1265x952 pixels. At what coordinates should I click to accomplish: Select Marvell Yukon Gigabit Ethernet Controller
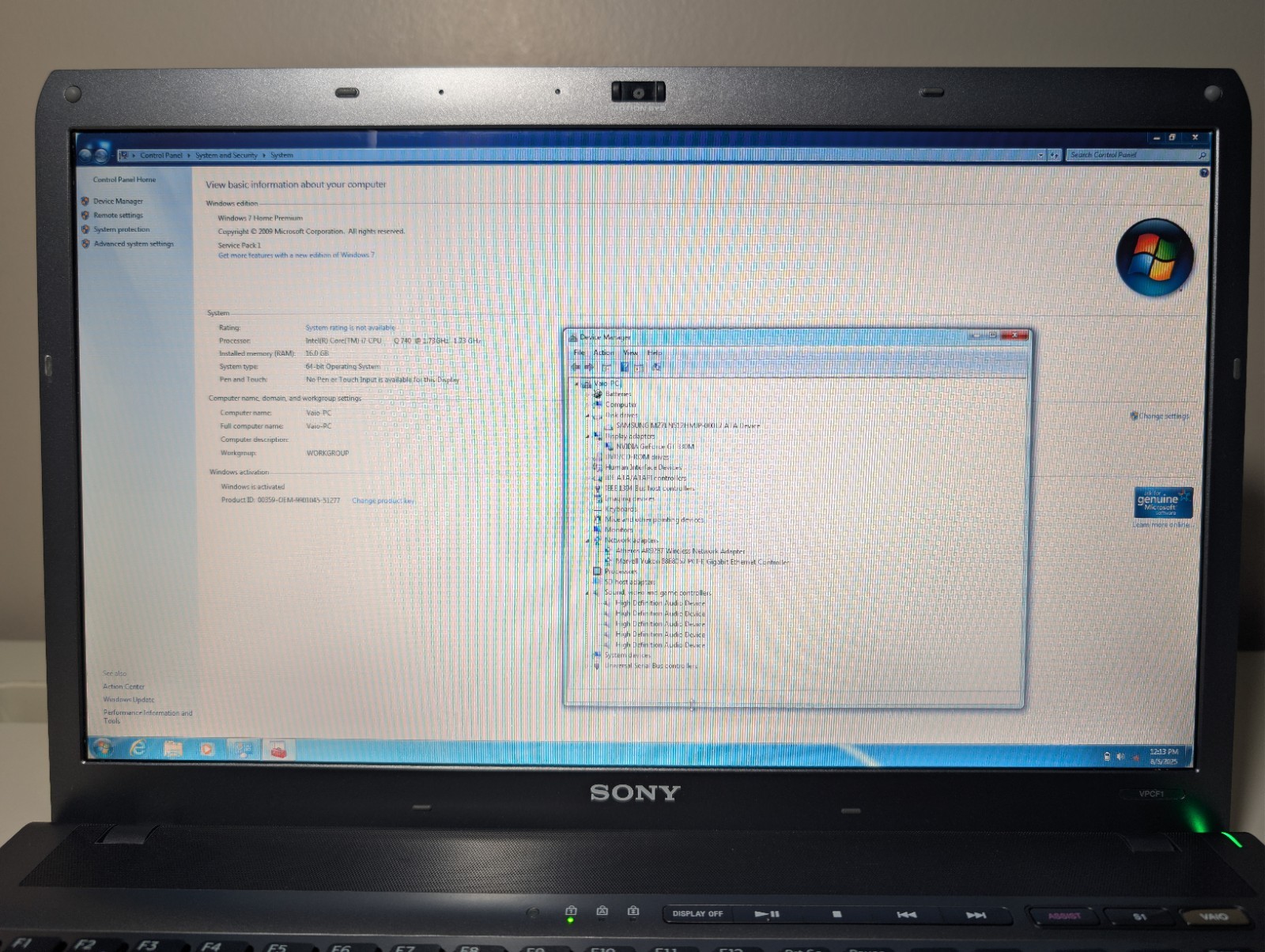coord(702,562)
